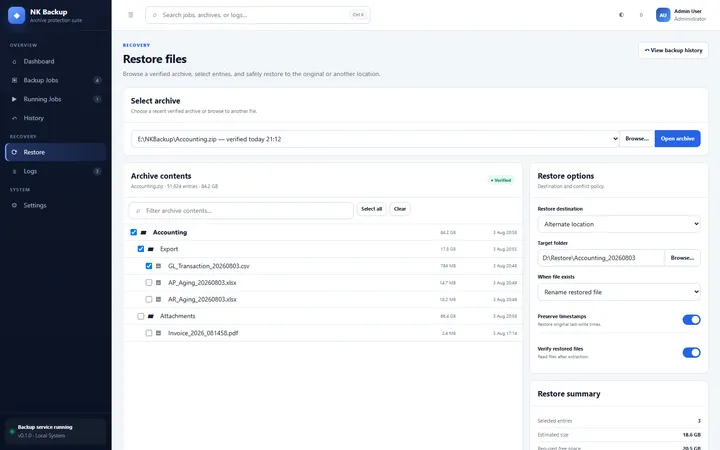
Task: Click the NK Backup logo icon
Action: (x=17, y=15)
